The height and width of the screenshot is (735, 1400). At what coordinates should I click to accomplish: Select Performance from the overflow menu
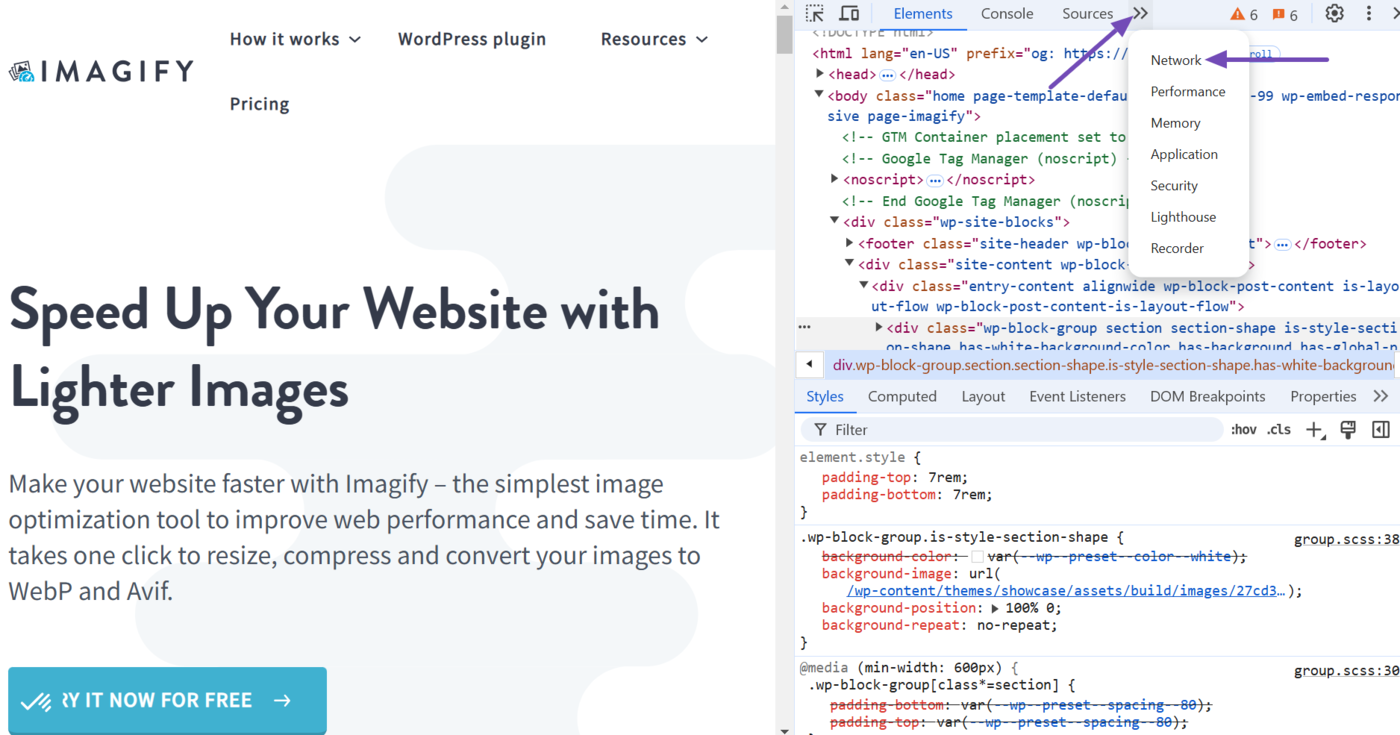1188,91
